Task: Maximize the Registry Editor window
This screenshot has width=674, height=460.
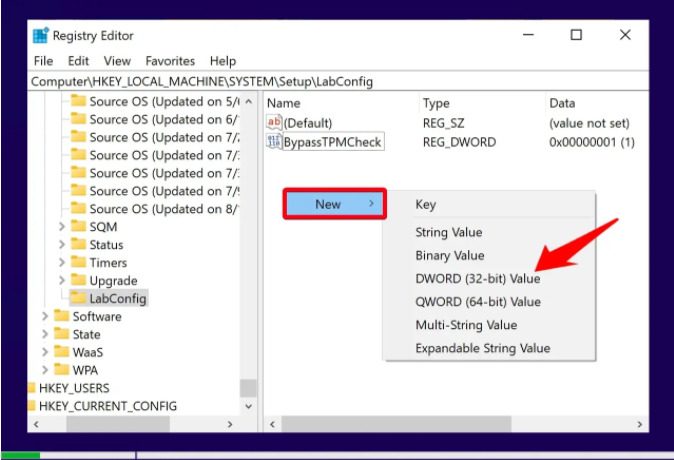Action: click(x=576, y=35)
